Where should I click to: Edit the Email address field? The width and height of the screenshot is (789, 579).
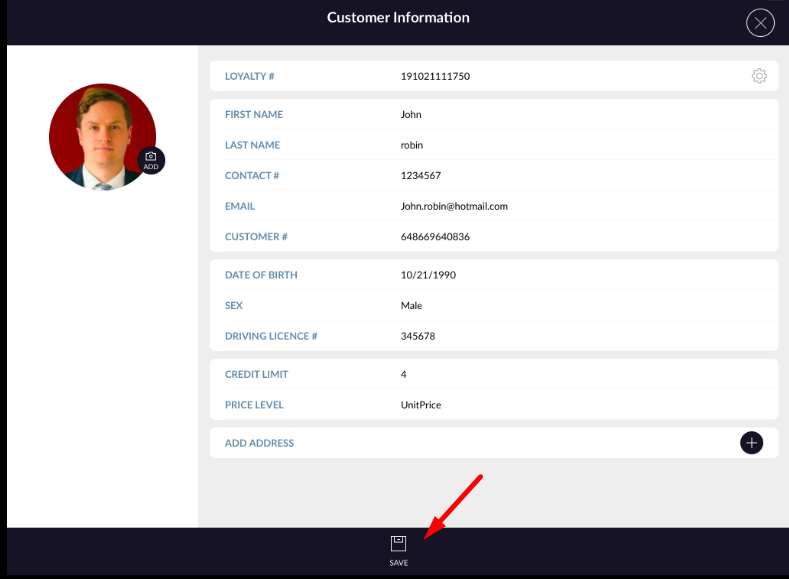pos(454,206)
